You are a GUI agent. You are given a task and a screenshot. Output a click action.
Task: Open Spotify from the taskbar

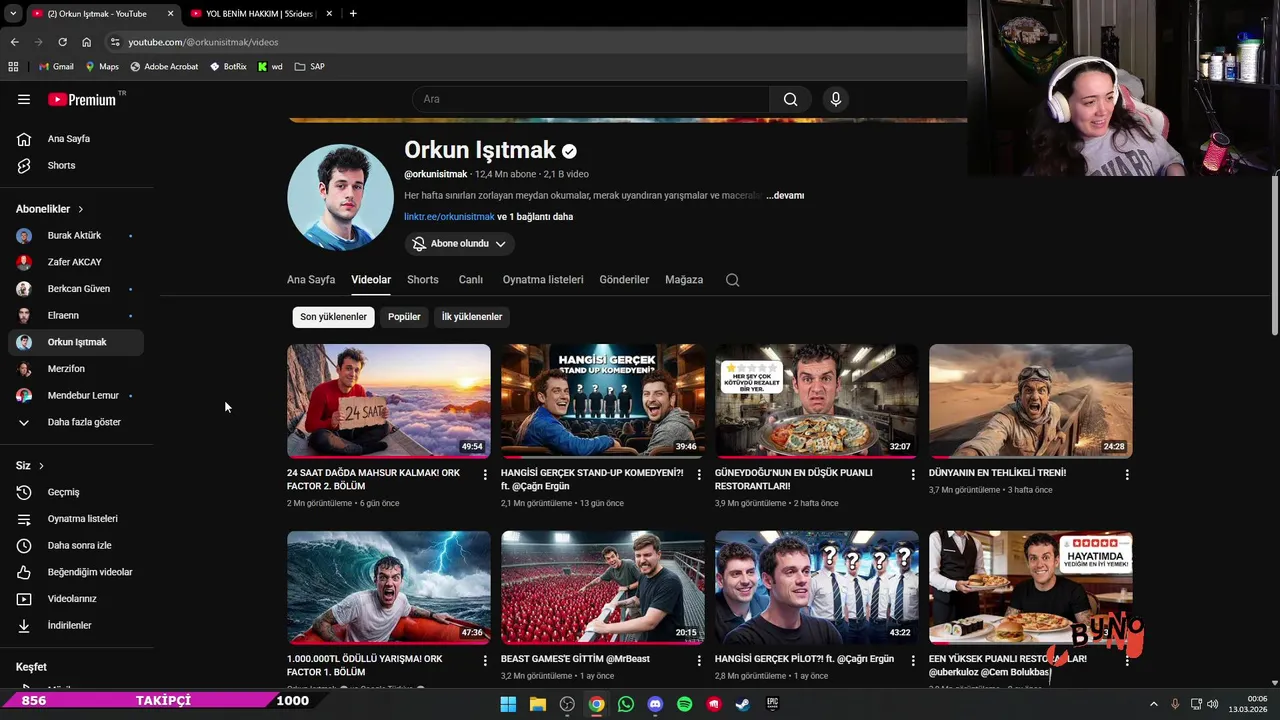pyautogui.click(x=684, y=704)
